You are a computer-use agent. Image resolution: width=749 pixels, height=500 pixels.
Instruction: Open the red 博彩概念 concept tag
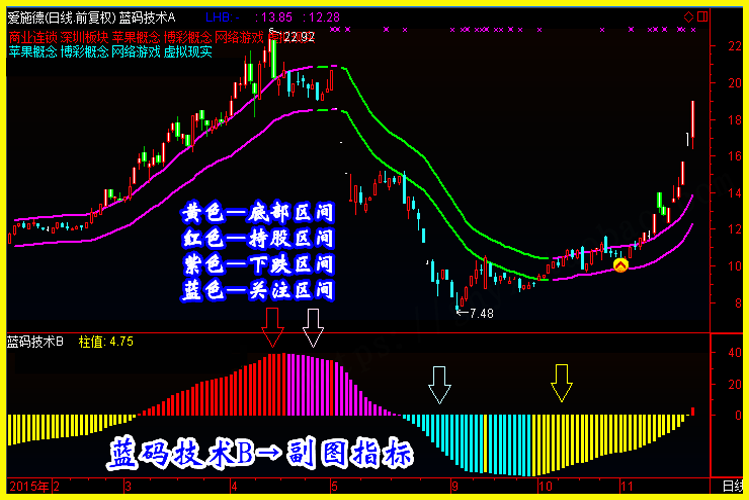coord(188,37)
